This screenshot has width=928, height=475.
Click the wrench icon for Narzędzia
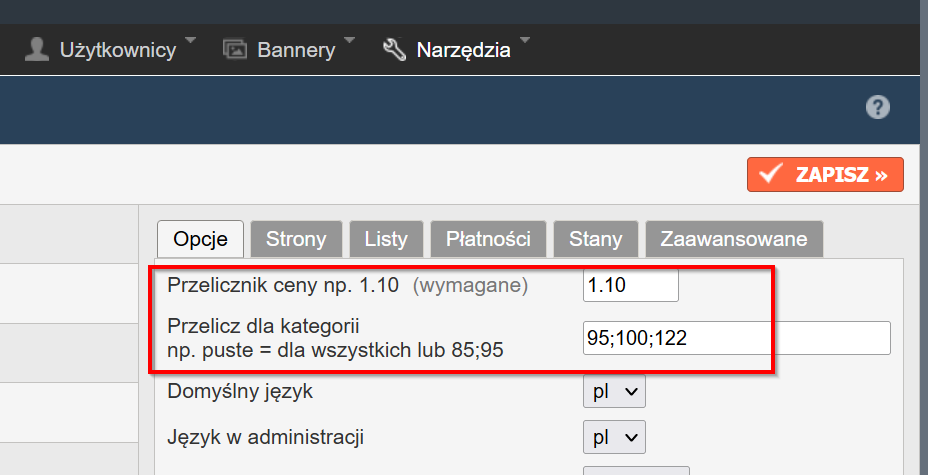(394, 49)
